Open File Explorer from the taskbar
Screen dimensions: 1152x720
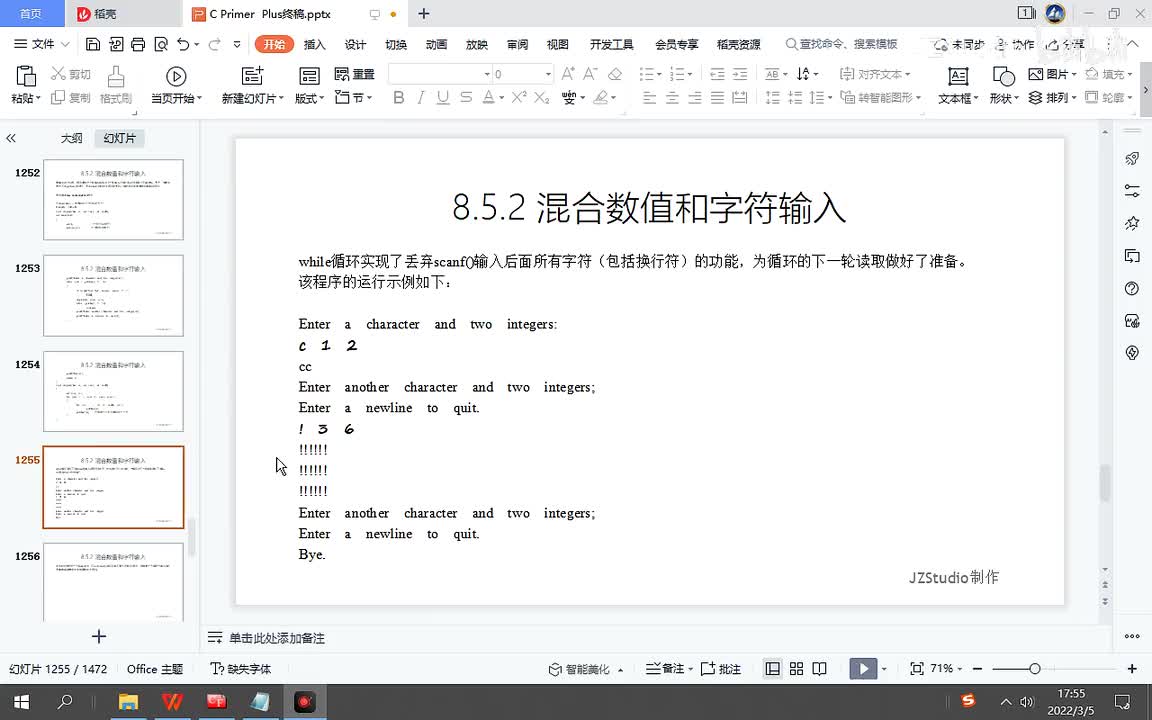(129, 702)
